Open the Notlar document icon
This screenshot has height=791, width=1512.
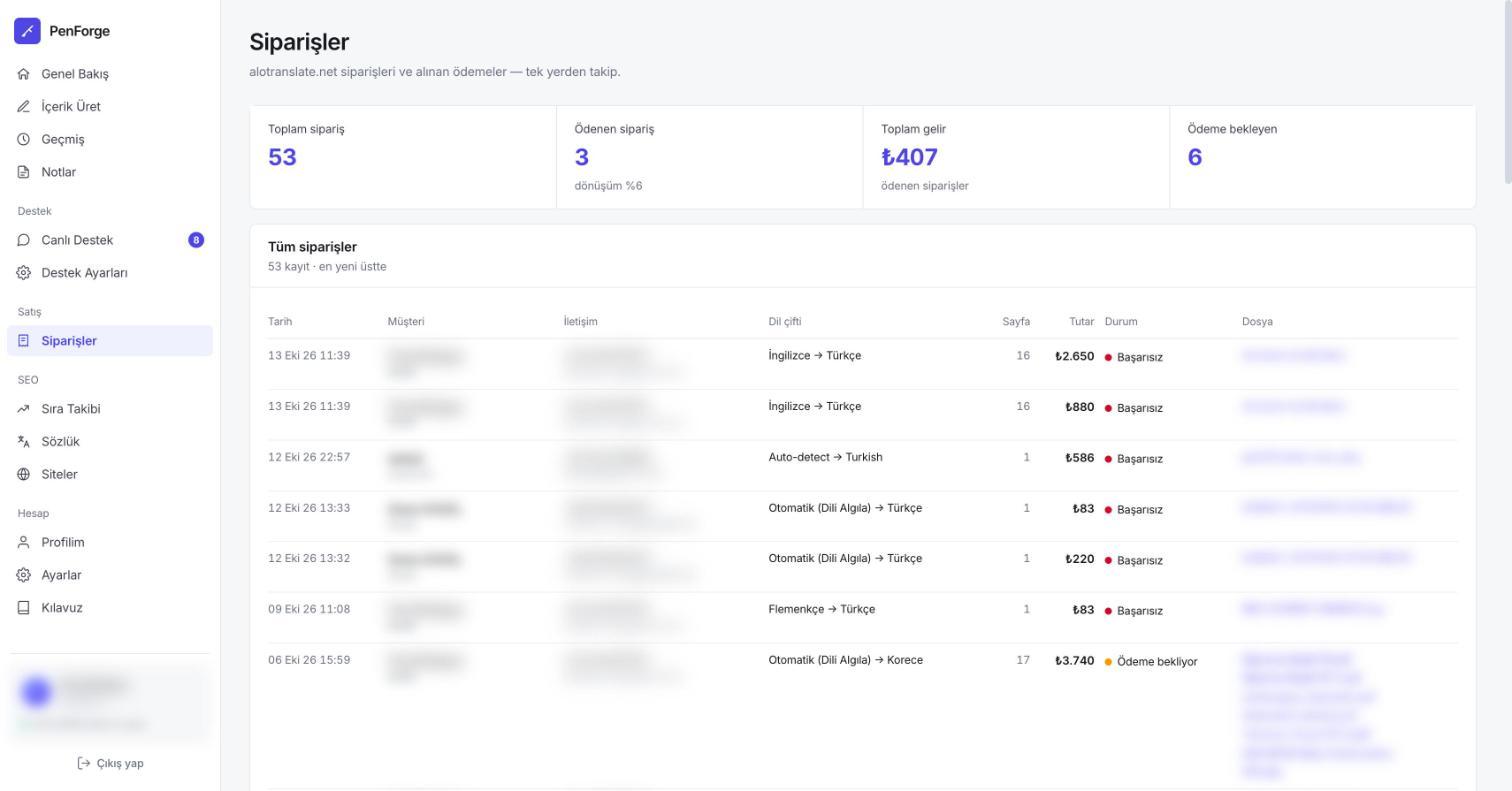pyautogui.click(x=24, y=172)
